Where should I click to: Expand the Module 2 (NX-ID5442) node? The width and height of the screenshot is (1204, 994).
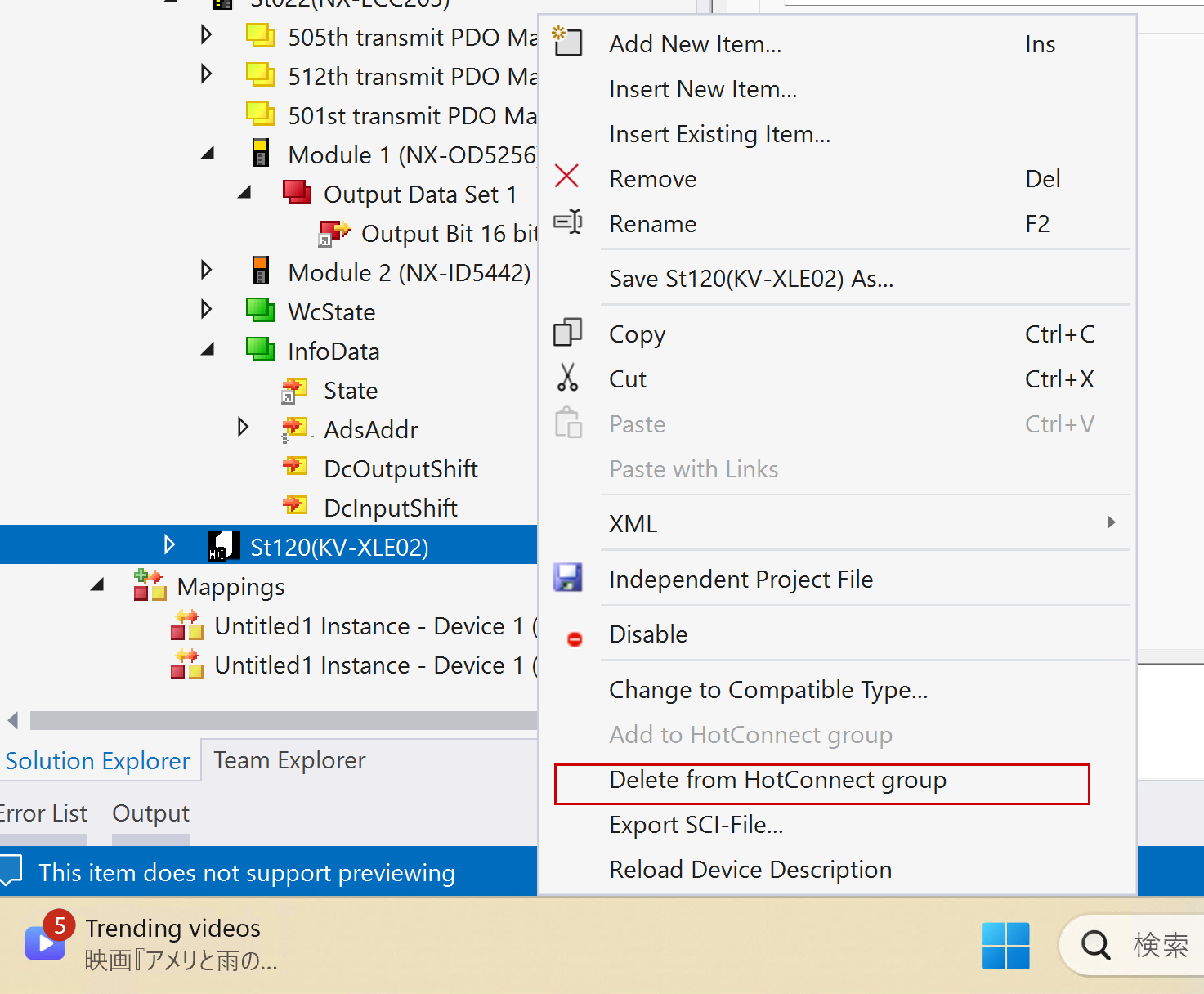click(207, 271)
